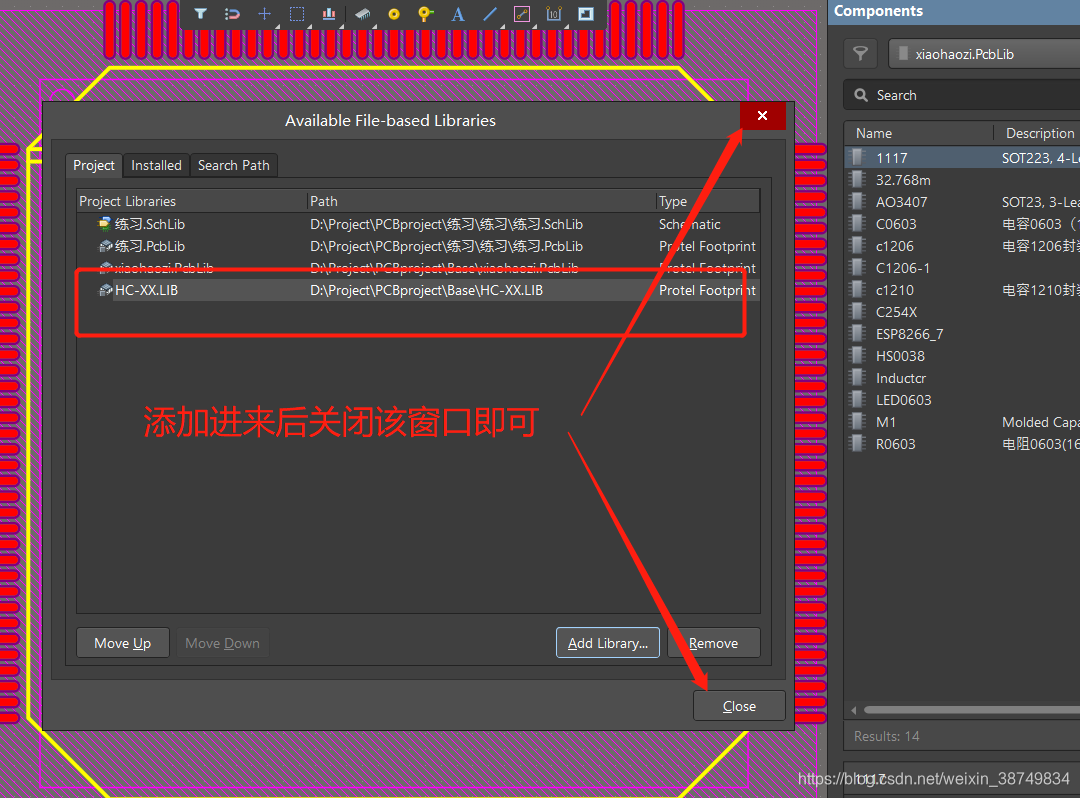Select the move objects cross tool
Screen dimensions: 1080x798
coord(264,14)
